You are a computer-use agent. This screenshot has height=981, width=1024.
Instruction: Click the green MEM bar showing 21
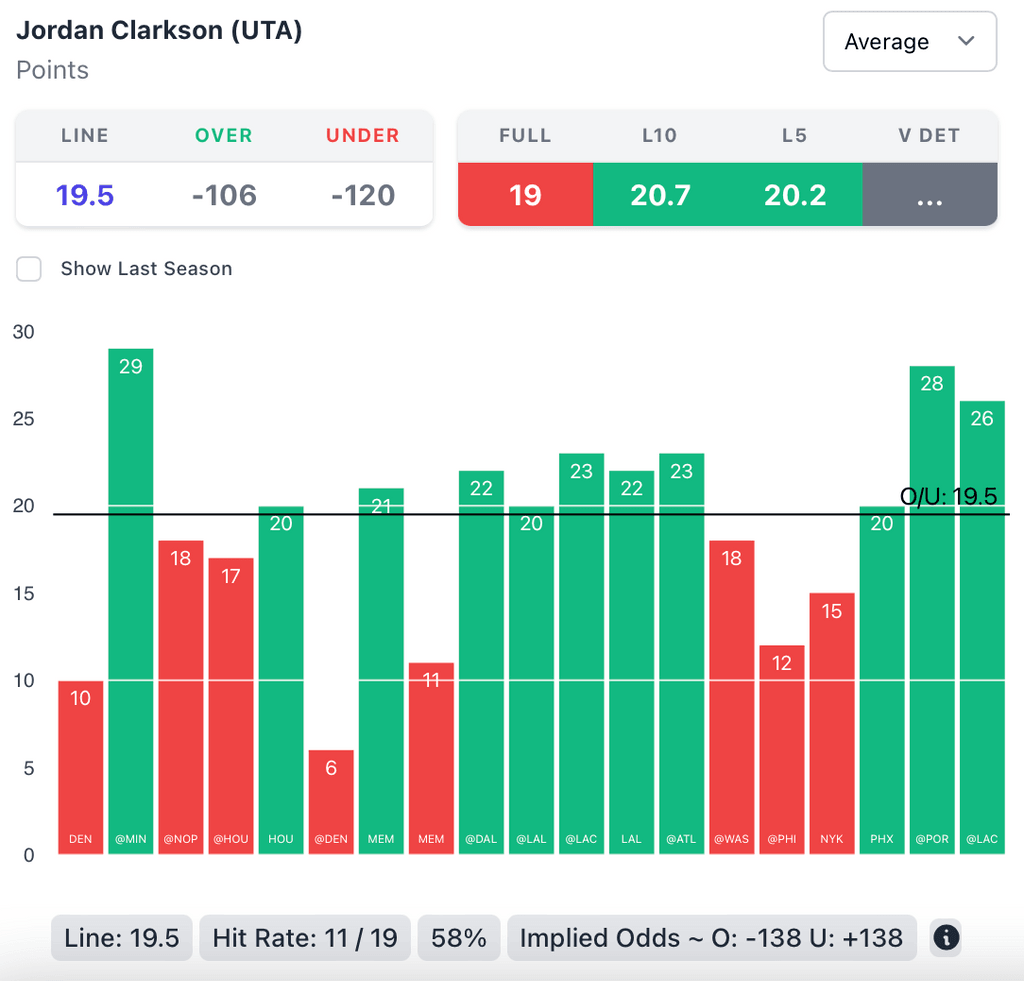[381, 671]
